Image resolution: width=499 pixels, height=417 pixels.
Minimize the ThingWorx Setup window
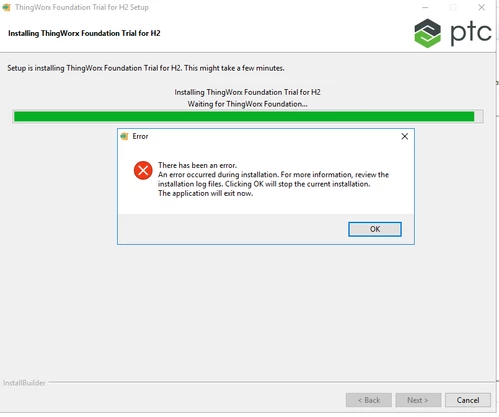pyautogui.click(x=425, y=7)
